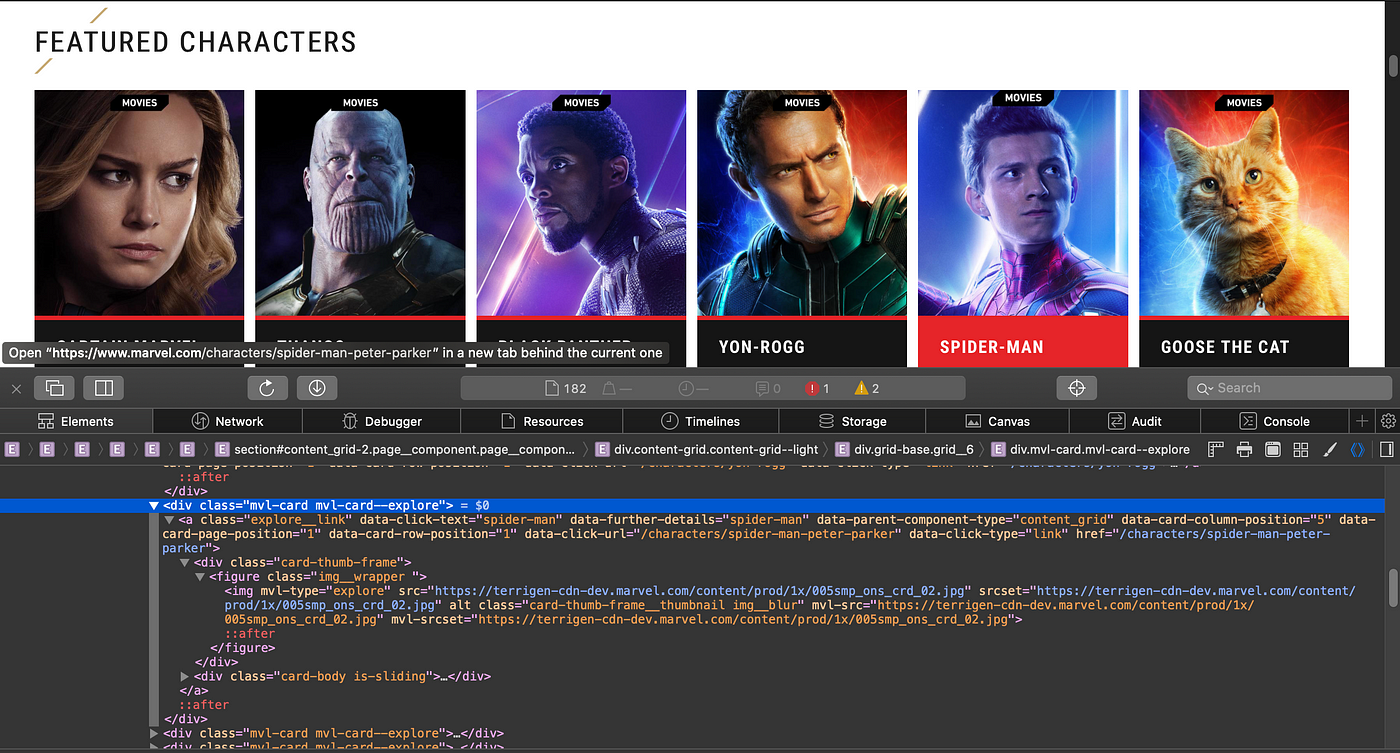Screen dimensions: 1400x753
Task: Select section#content_grid-2 breadcrumb
Action: pyautogui.click(x=395, y=450)
